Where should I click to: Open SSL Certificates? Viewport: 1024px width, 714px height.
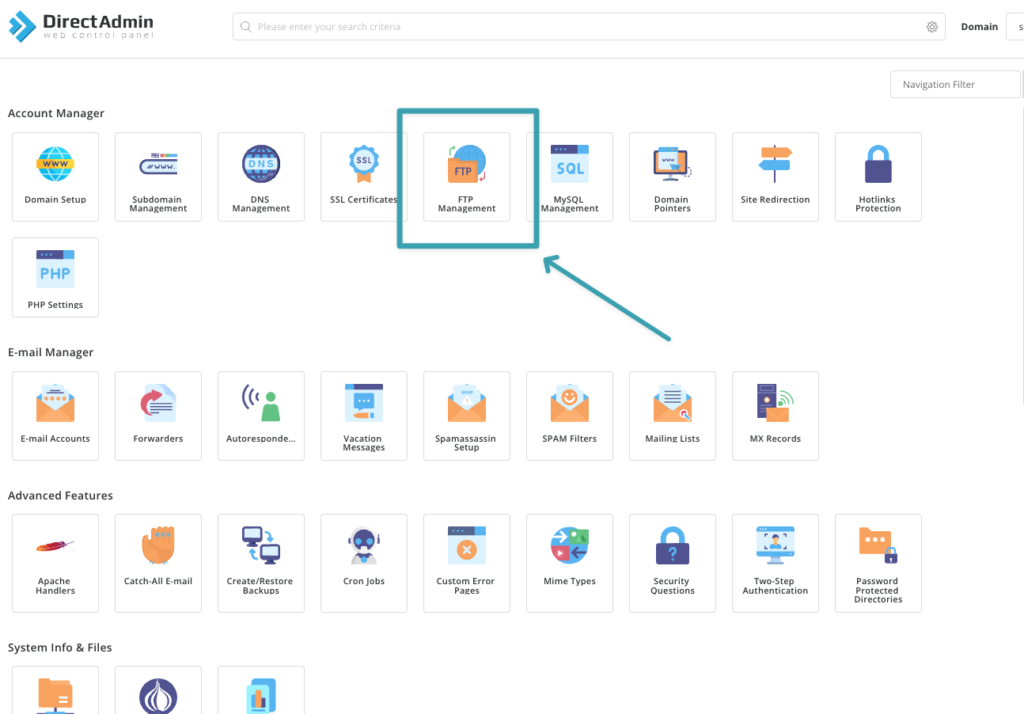coord(364,177)
